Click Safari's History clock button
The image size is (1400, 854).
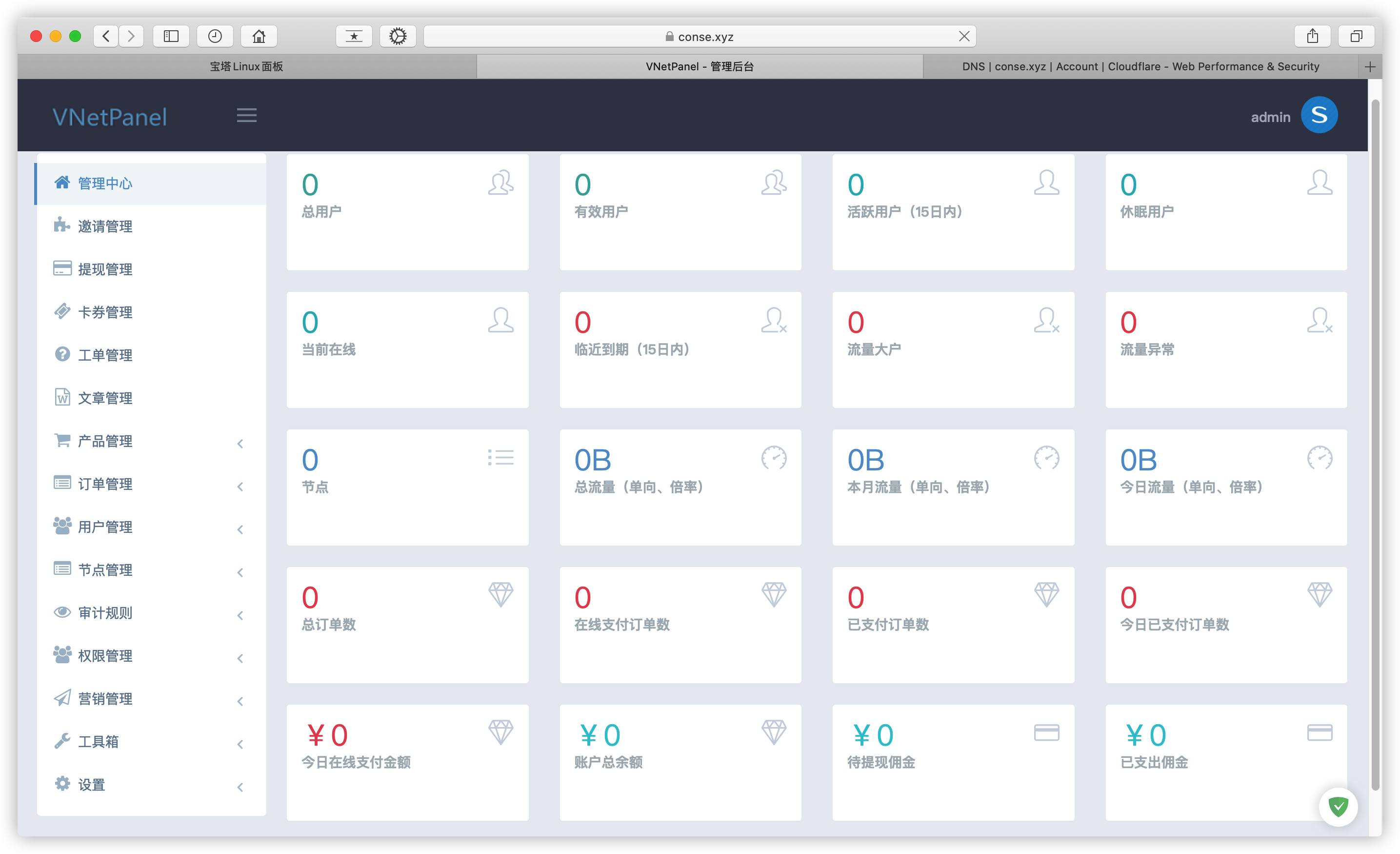tap(215, 37)
